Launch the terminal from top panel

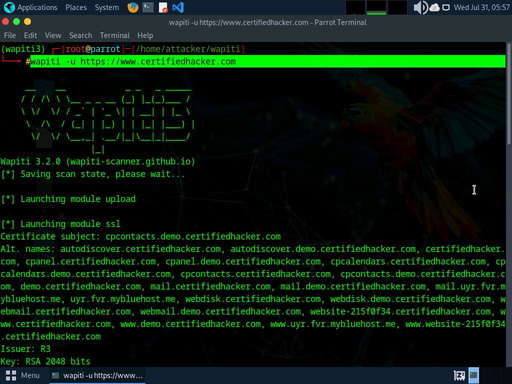coord(148,7)
